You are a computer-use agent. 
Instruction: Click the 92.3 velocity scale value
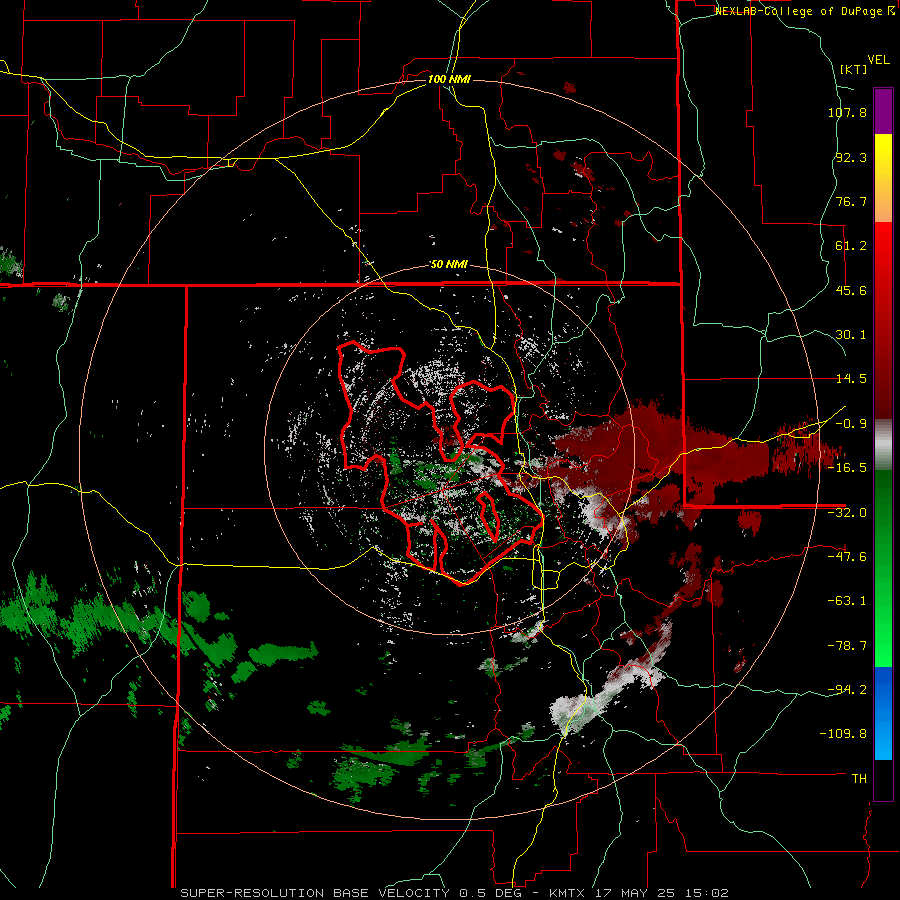(851, 157)
